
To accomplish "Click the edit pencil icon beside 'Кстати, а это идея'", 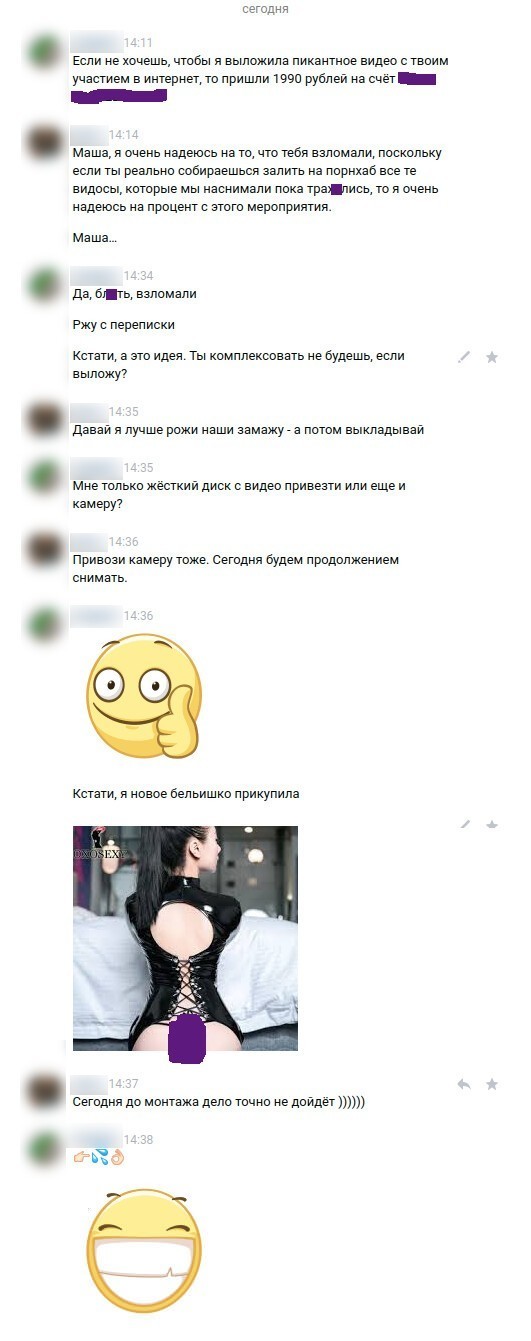I will pos(464,357).
